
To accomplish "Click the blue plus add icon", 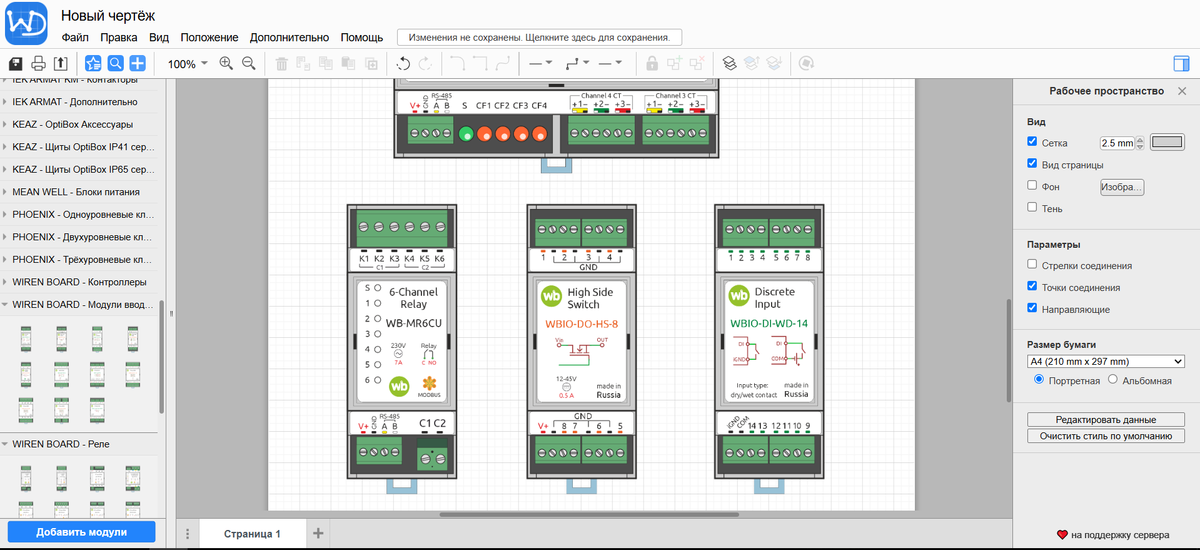I will tap(138, 63).
